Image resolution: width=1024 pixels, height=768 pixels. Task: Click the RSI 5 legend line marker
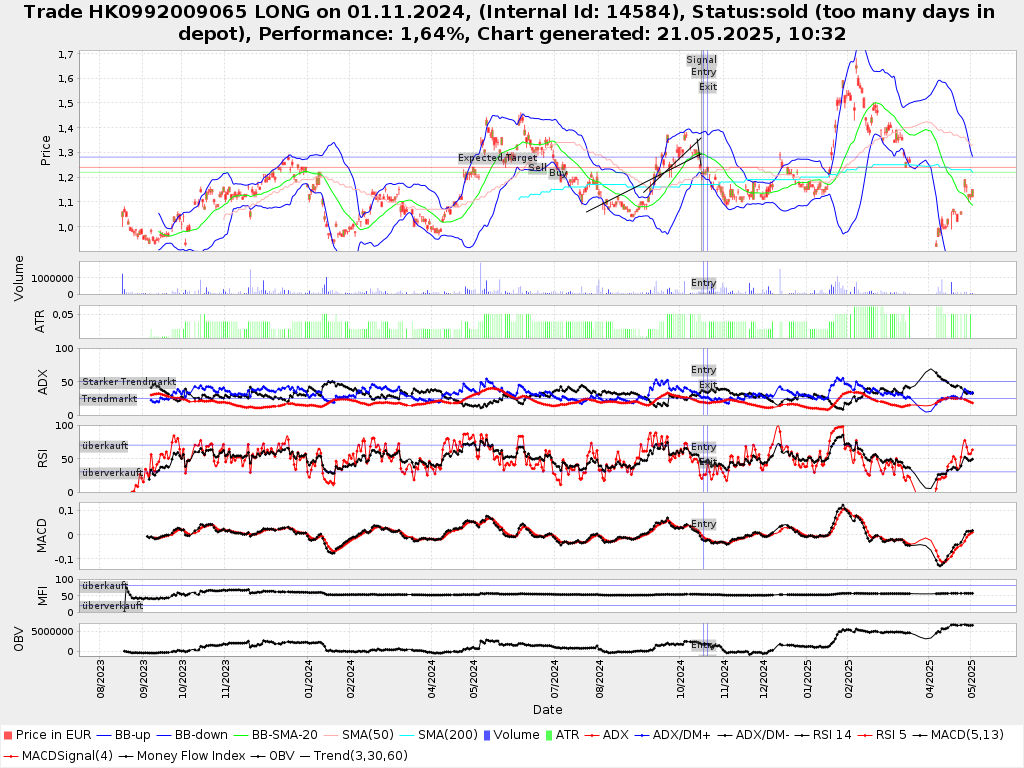point(865,735)
